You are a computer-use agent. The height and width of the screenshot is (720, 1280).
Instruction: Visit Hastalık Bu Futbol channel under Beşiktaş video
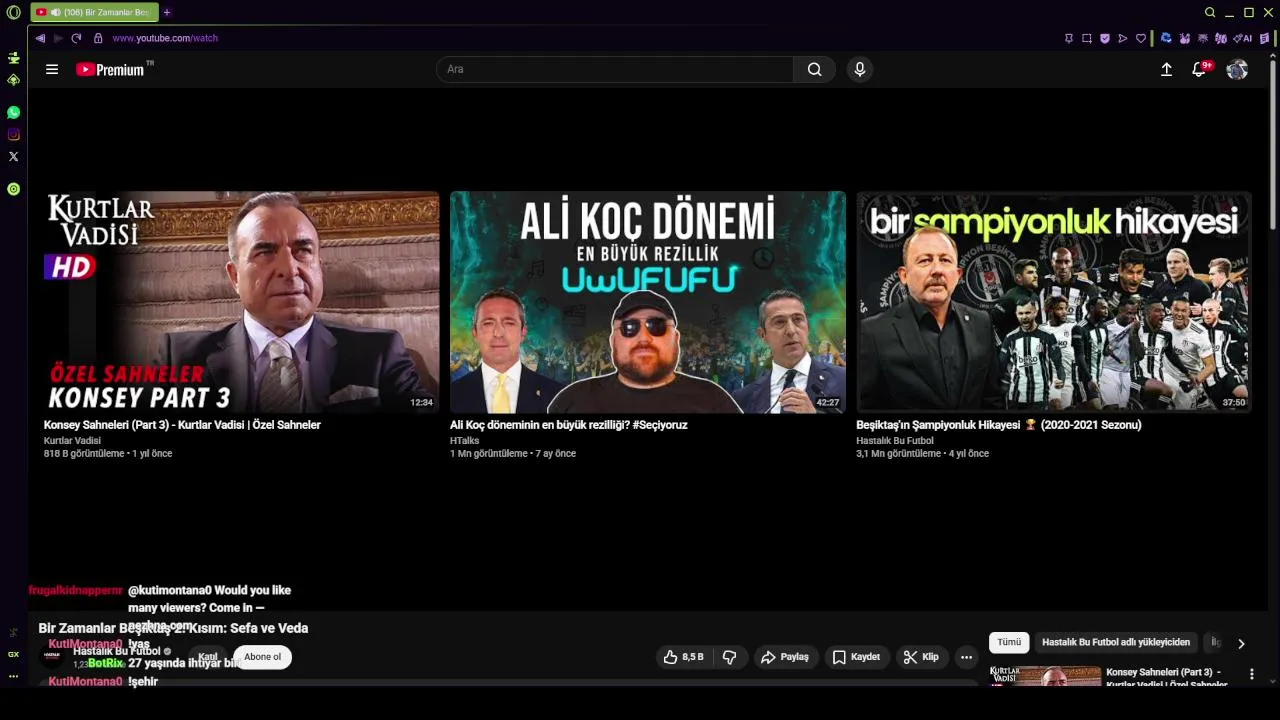pyautogui.click(x=895, y=441)
